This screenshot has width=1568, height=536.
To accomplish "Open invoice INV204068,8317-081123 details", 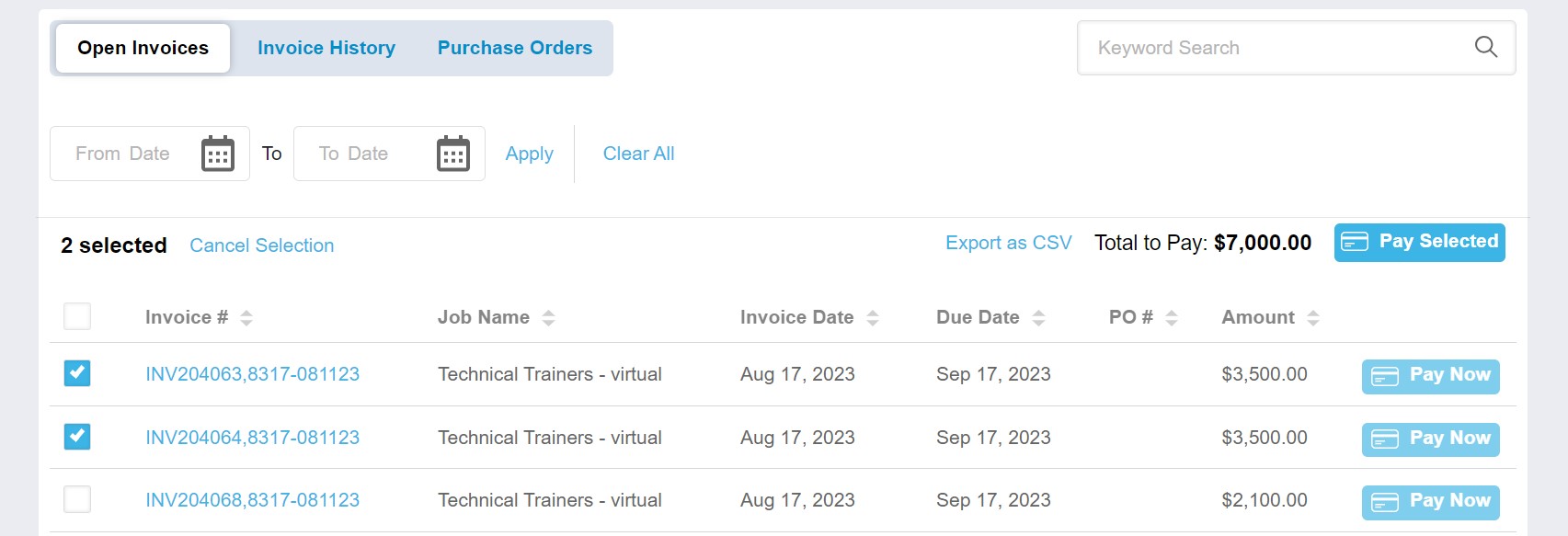I will [x=253, y=499].
